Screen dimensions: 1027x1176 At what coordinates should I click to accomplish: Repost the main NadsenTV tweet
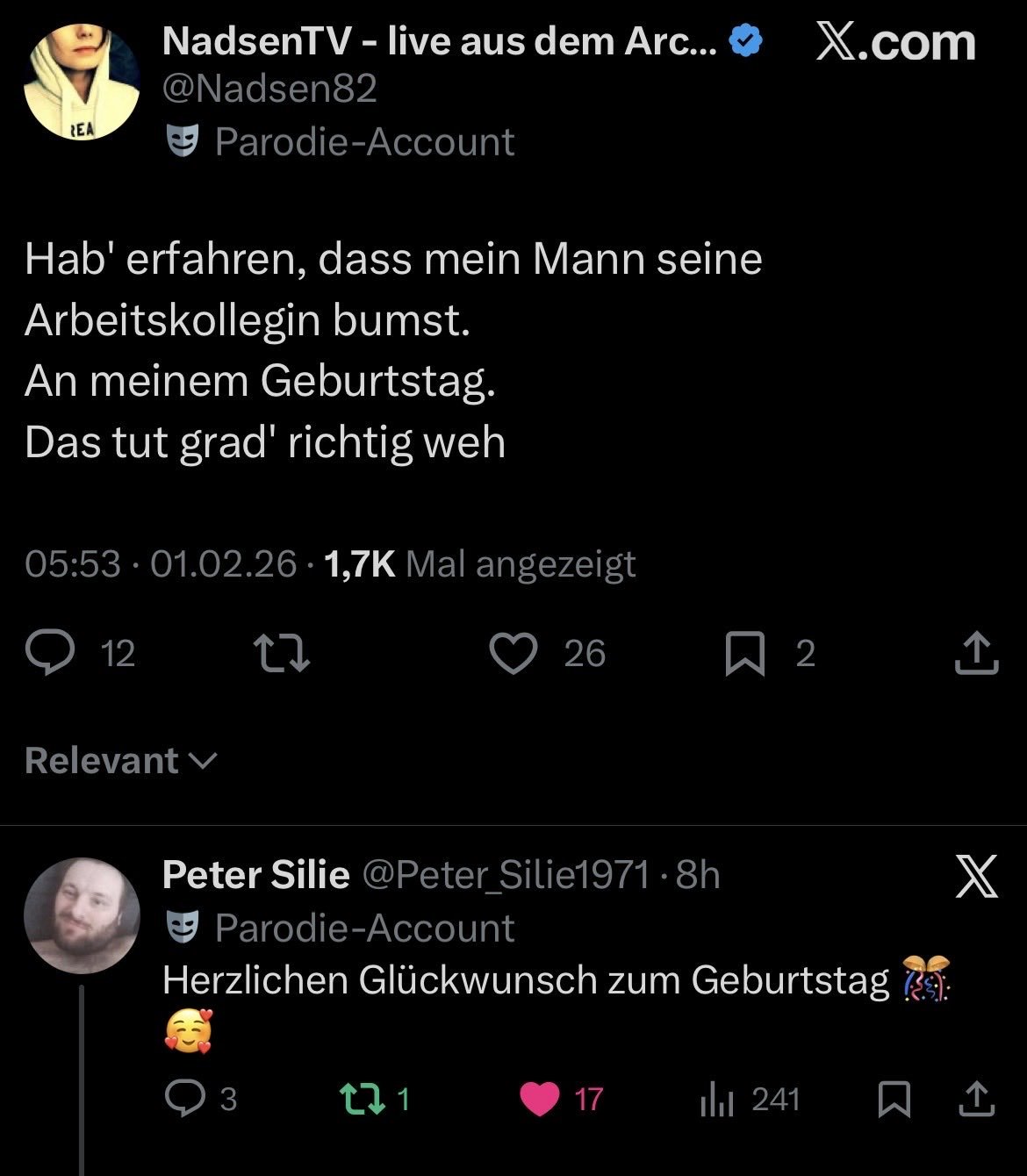(281, 654)
